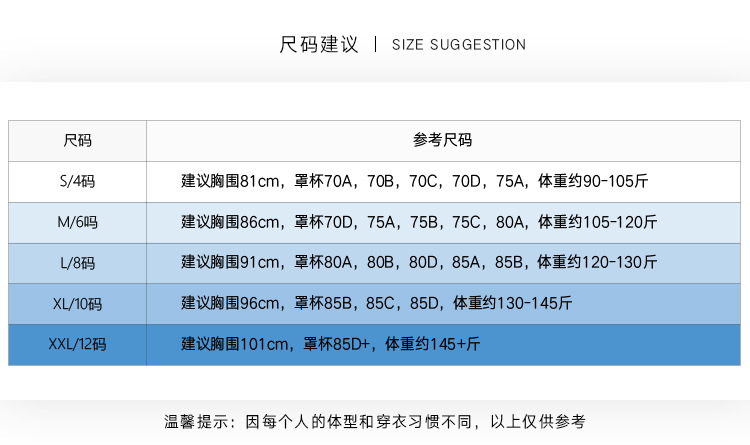Click the 体重约90-105斤 weight text
The width and height of the screenshot is (750, 445).
tap(593, 181)
